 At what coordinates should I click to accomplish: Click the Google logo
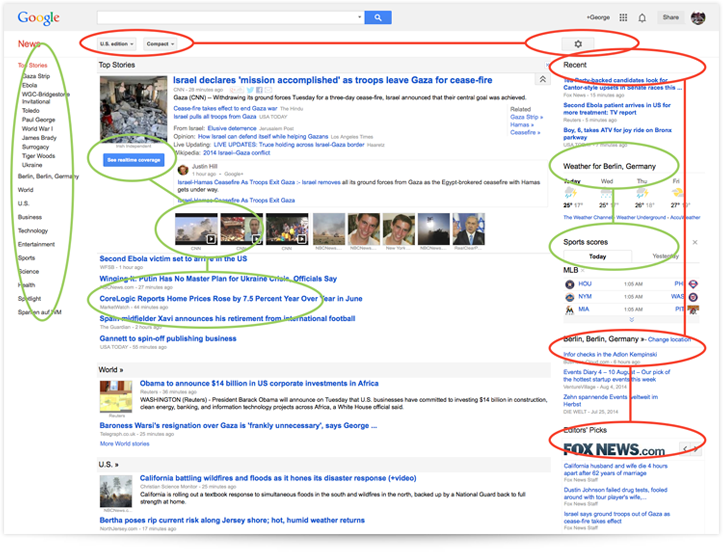point(38,18)
